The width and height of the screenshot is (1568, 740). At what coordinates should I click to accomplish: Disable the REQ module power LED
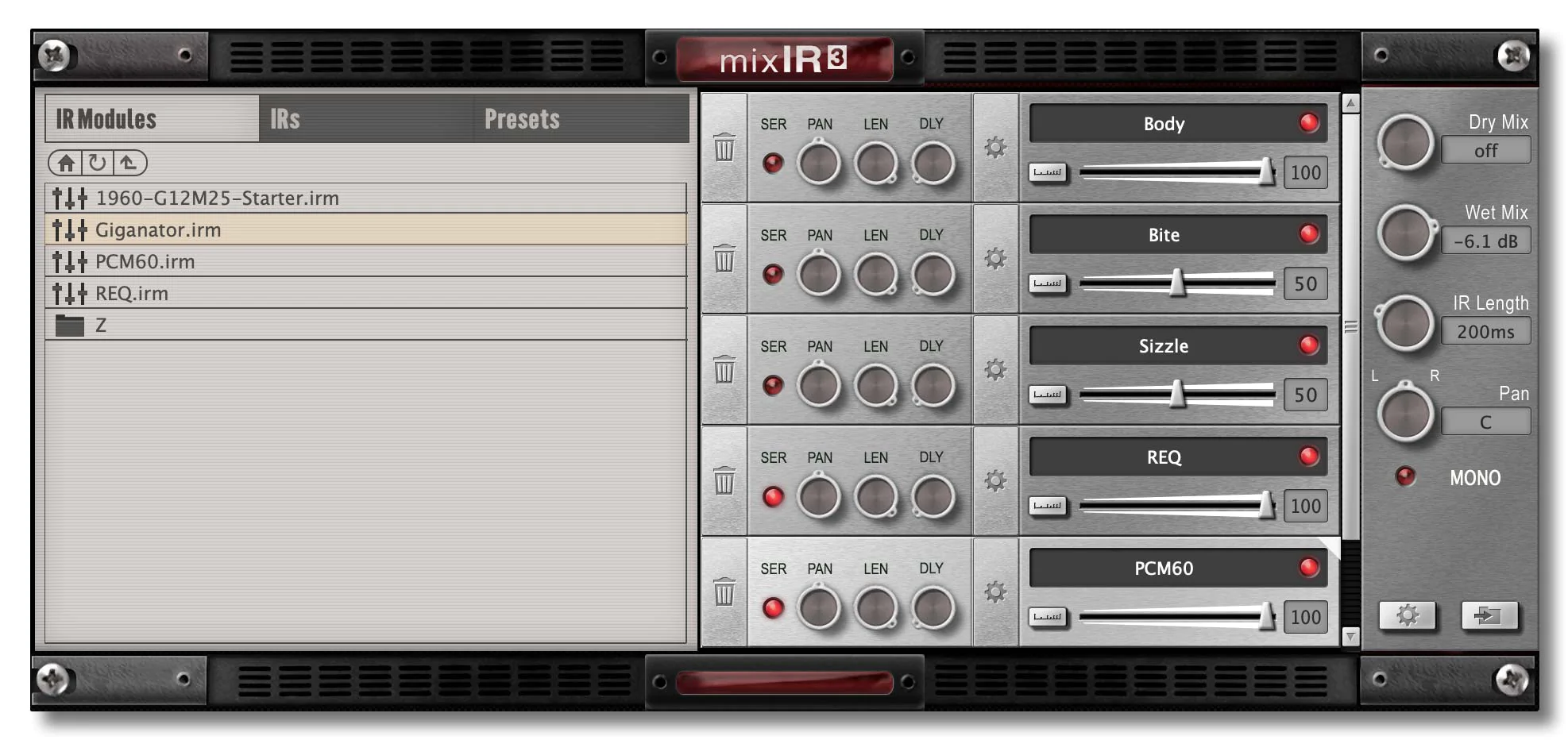point(1309,457)
